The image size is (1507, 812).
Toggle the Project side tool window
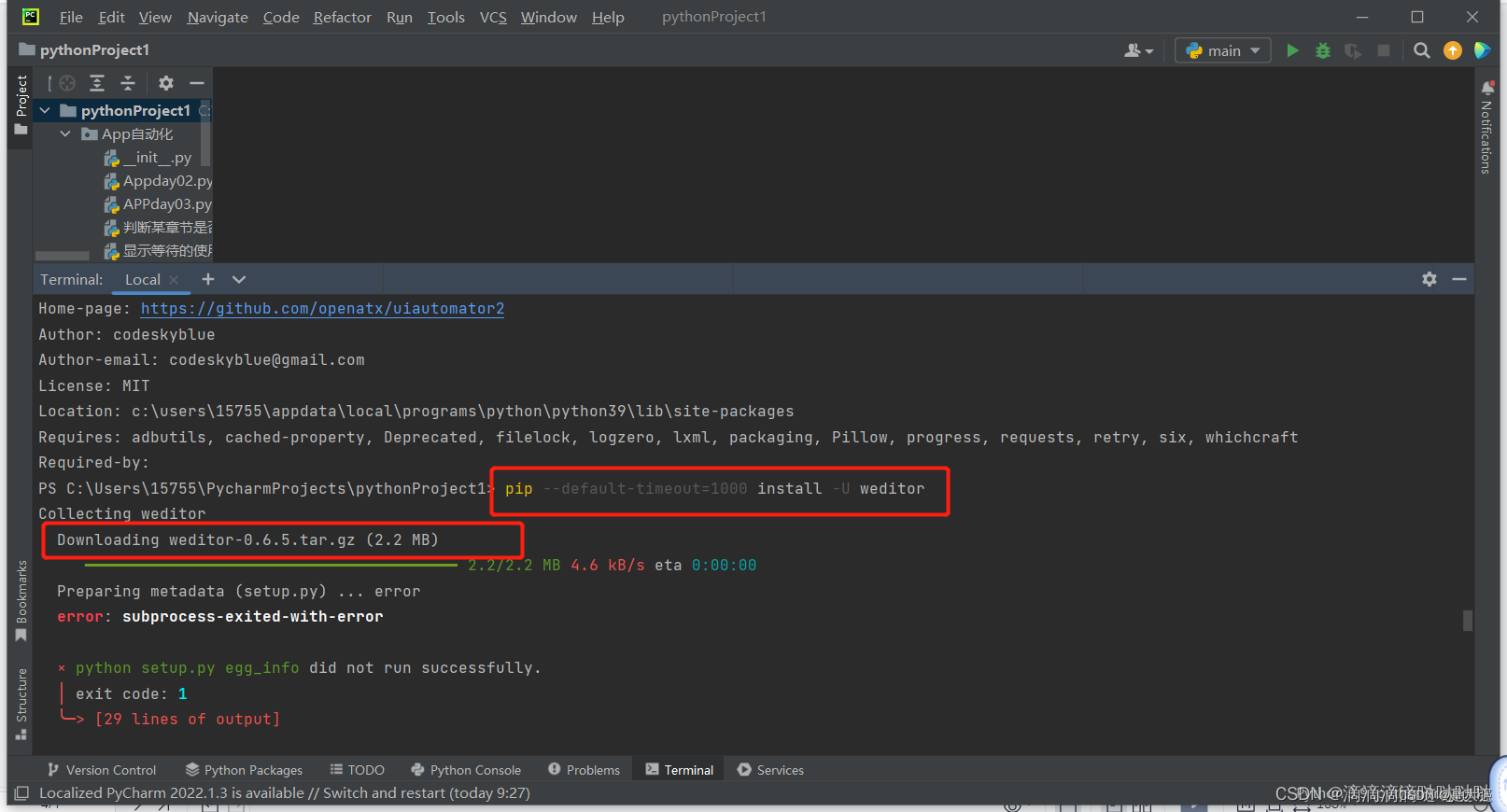21,105
